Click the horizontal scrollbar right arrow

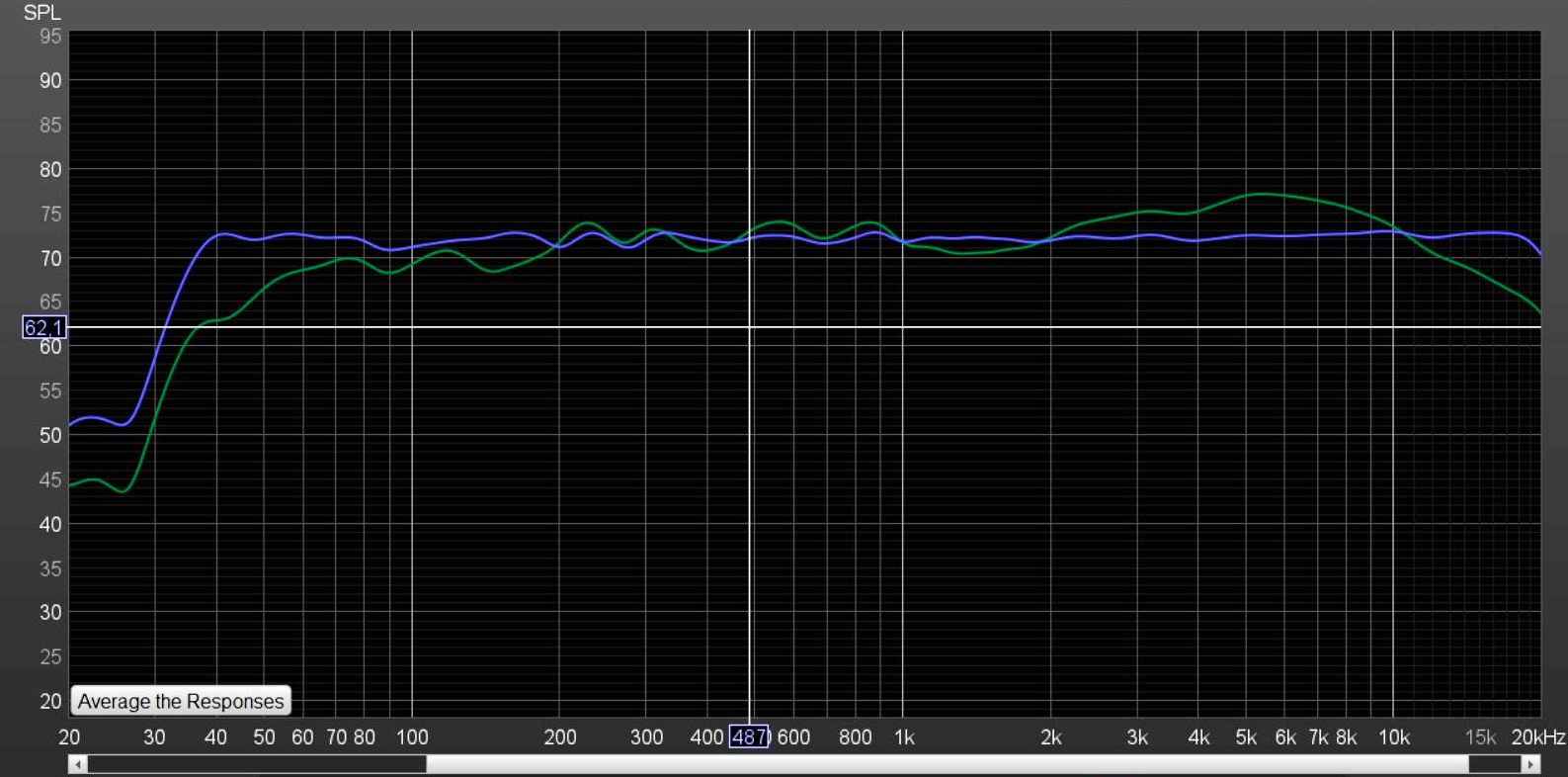click(1530, 764)
